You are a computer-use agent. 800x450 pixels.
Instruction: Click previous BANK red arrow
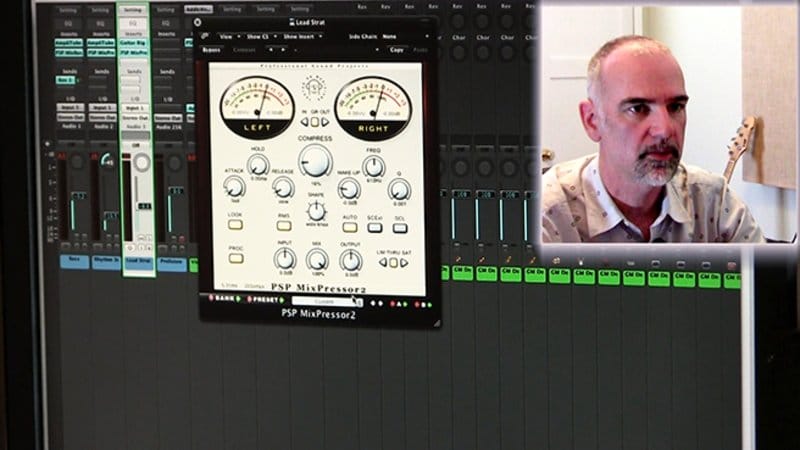(x=211, y=298)
